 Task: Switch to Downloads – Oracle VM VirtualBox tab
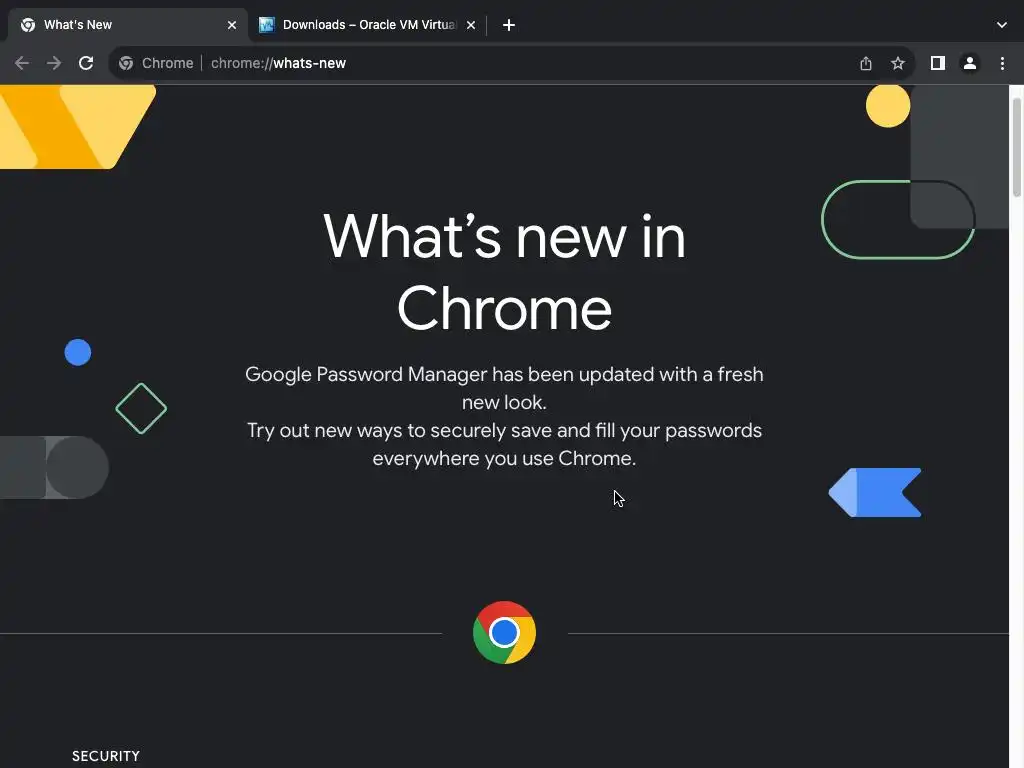point(369,25)
